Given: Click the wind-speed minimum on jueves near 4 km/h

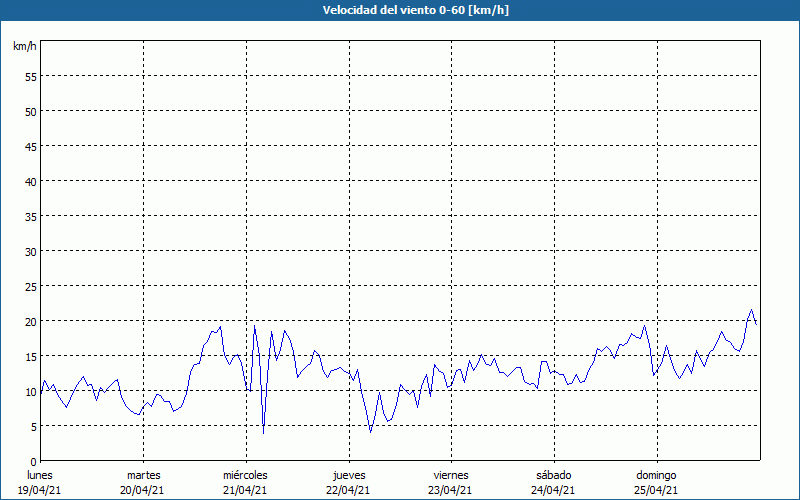Looking at the screenshot, I should [370, 432].
